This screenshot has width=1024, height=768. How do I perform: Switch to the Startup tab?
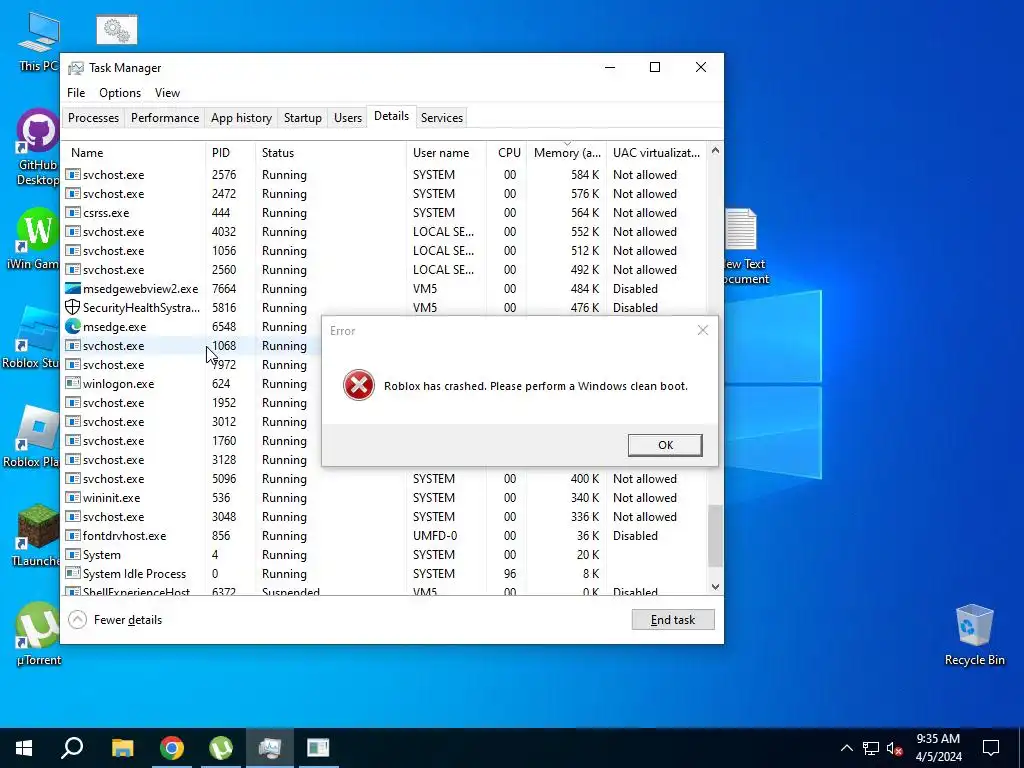click(x=302, y=118)
